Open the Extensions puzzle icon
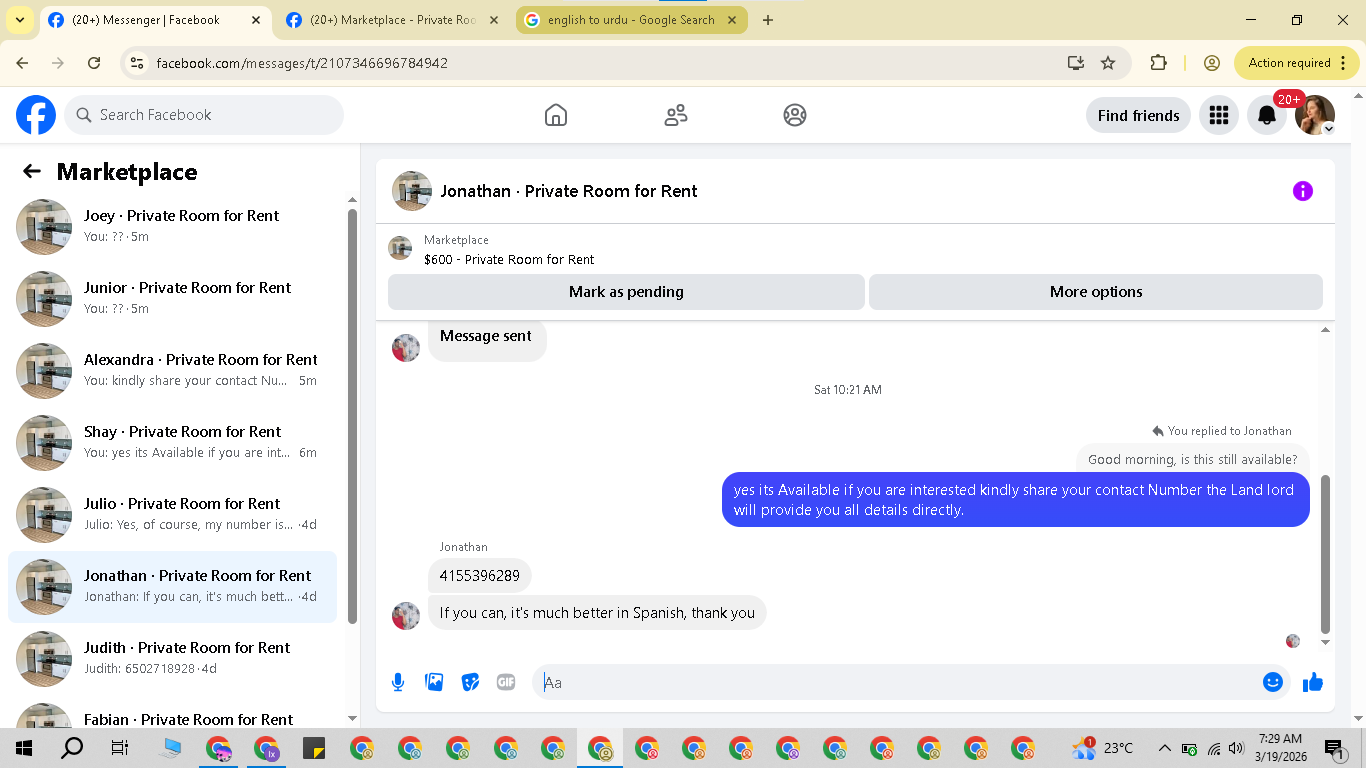The image size is (1366, 768). 1158,63
